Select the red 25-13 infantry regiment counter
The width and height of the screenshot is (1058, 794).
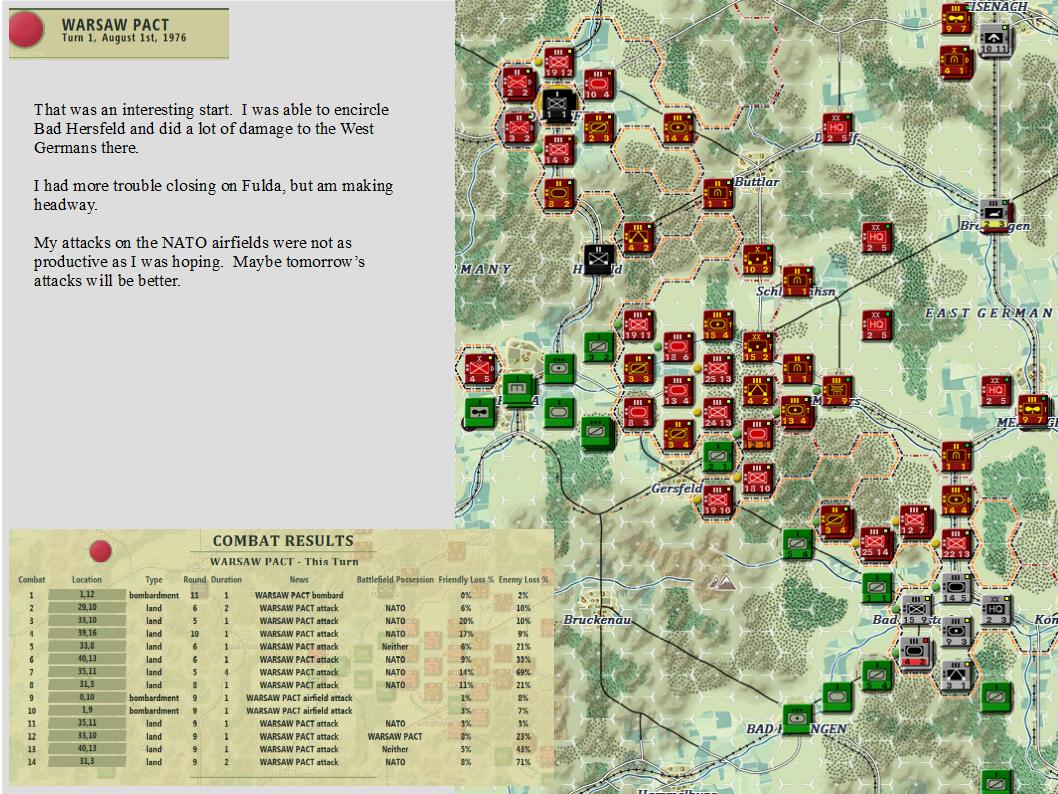tap(717, 370)
